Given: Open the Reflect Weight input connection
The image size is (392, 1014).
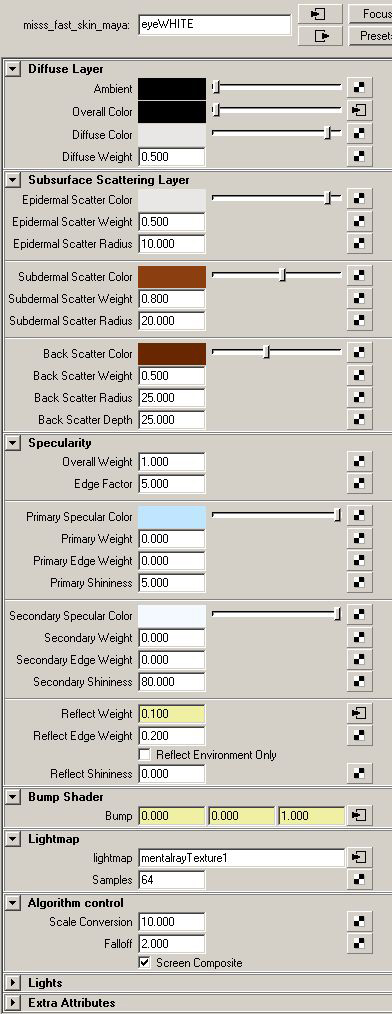Looking at the screenshot, I should click(x=360, y=713).
